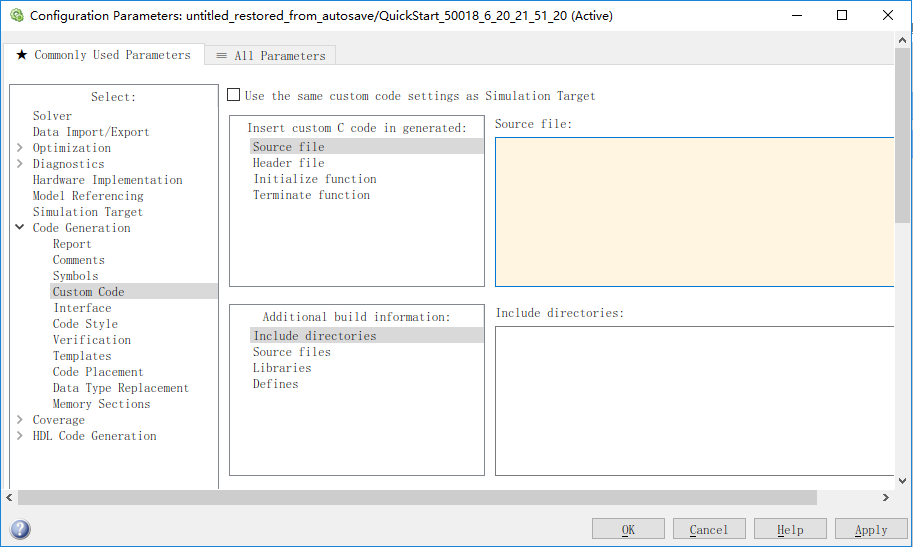Image resolution: width=913 pixels, height=547 pixels.
Task: Open the Verification subpane
Action: point(92,340)
